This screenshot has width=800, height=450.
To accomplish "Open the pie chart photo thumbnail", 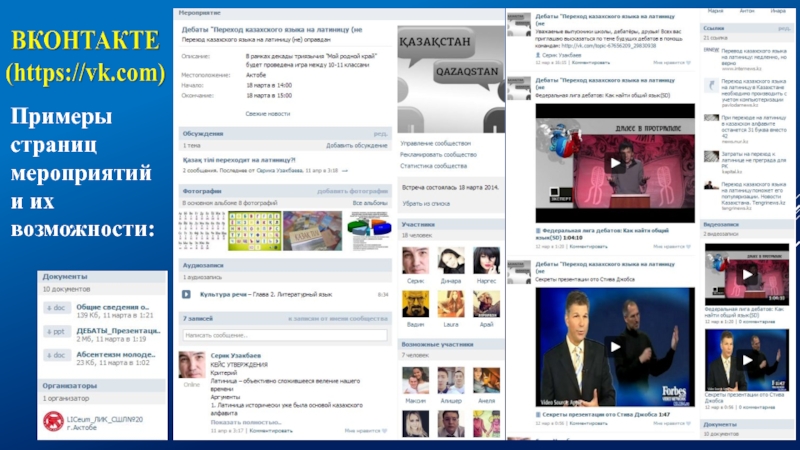I will [x=369, y=231].
